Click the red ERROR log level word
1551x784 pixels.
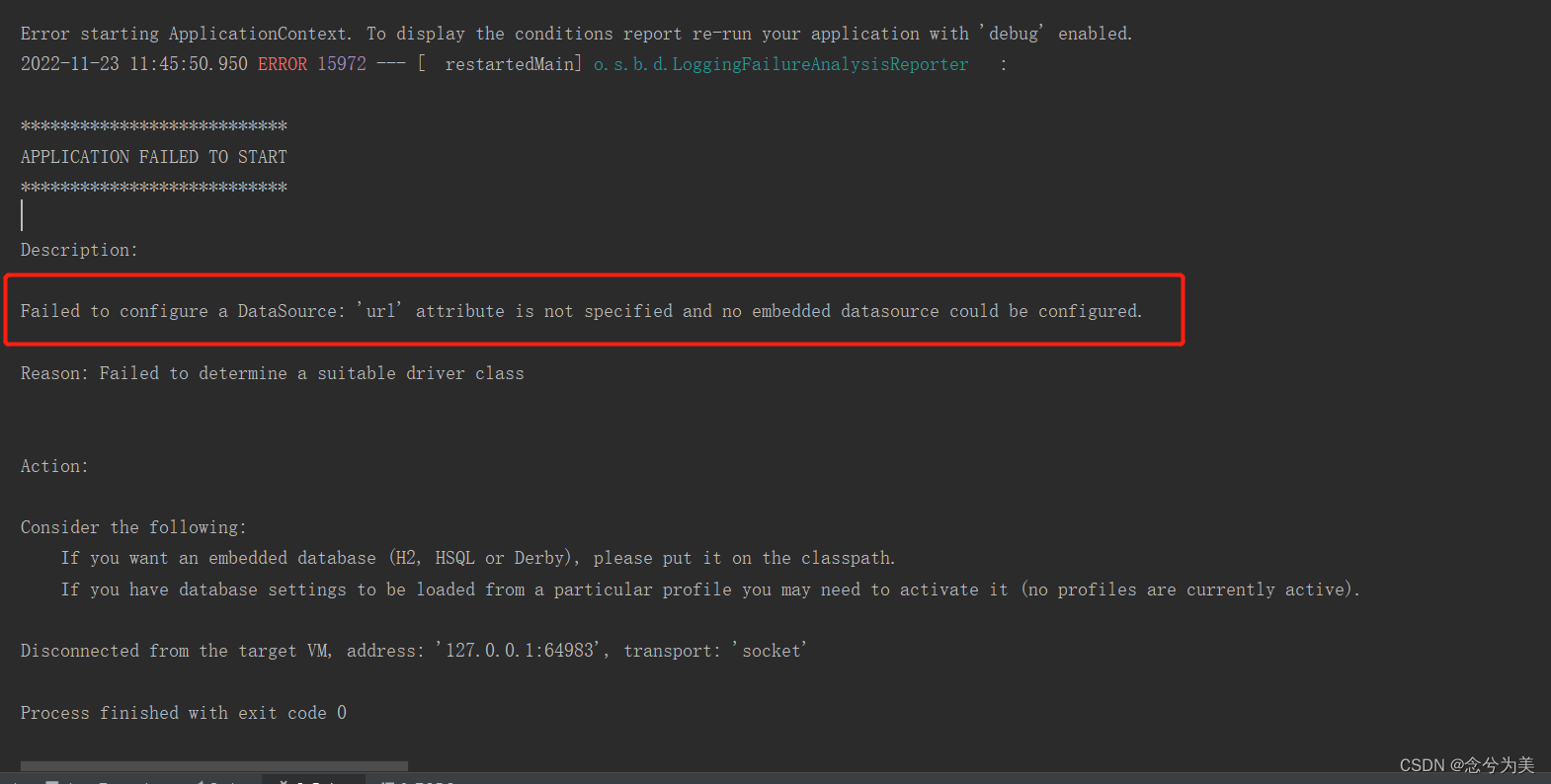(283, 64)
